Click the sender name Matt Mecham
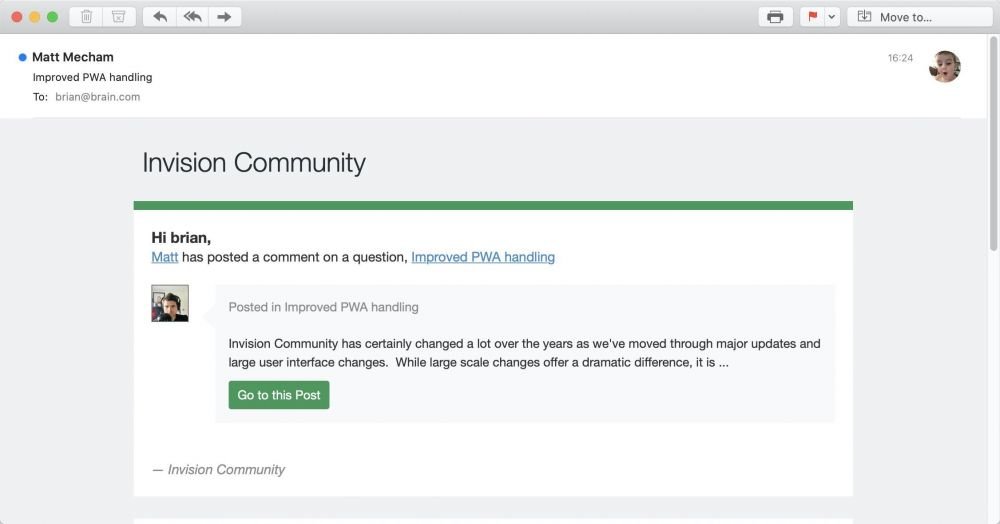The height and width of the screenshot is (524, 1000). coord(73,57)
